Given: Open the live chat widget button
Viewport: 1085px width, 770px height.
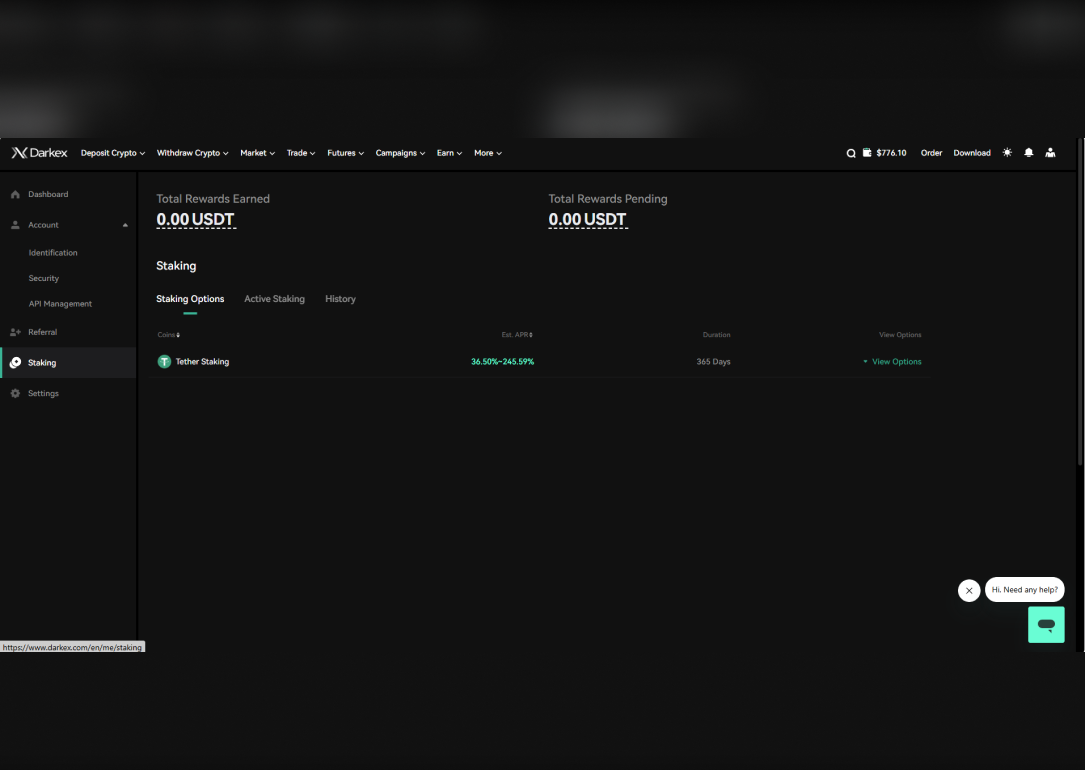Looking at the screenshot, I should tap(1046, 625).
